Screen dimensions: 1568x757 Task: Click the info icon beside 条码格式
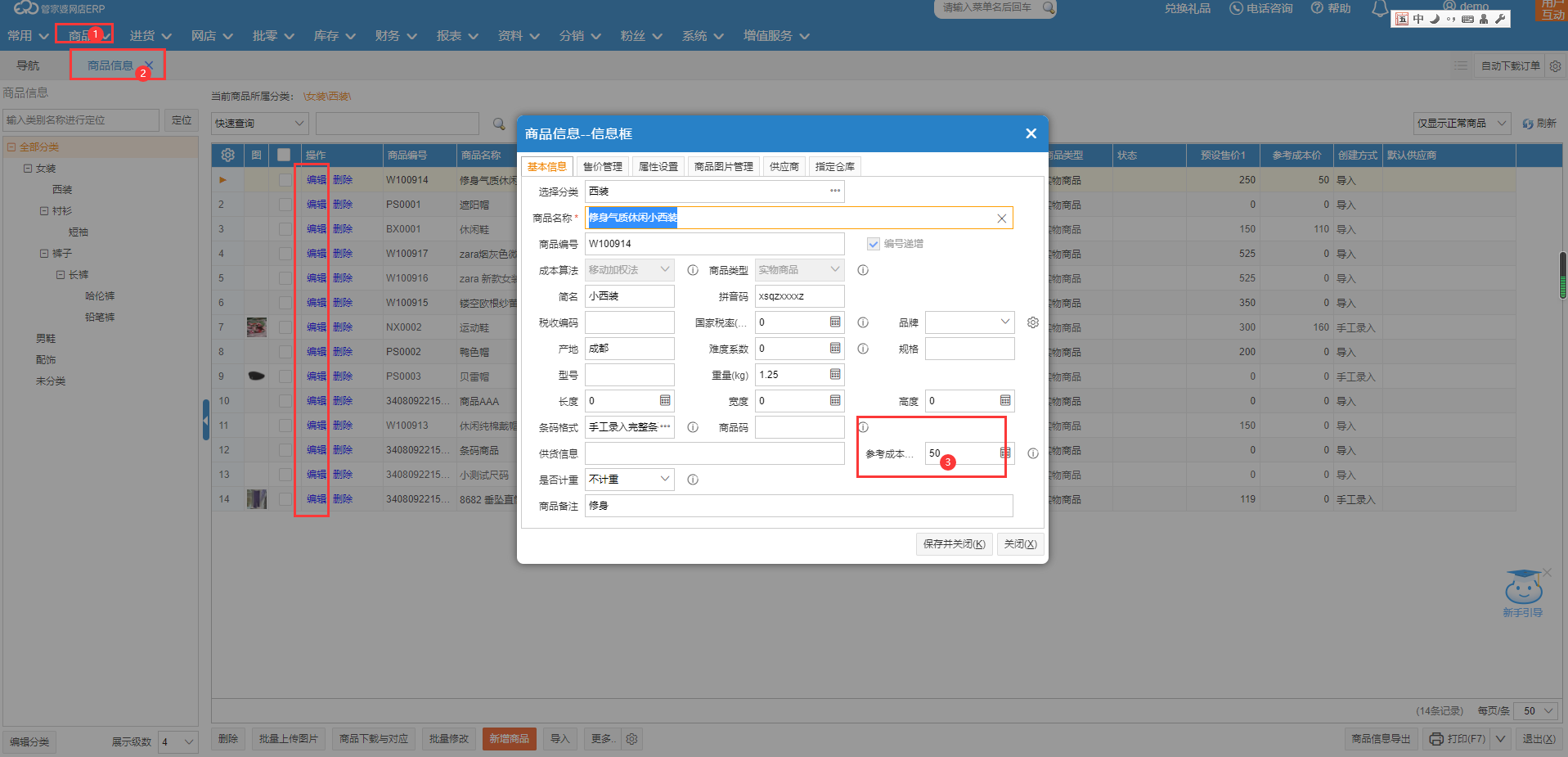coord(693,427)
